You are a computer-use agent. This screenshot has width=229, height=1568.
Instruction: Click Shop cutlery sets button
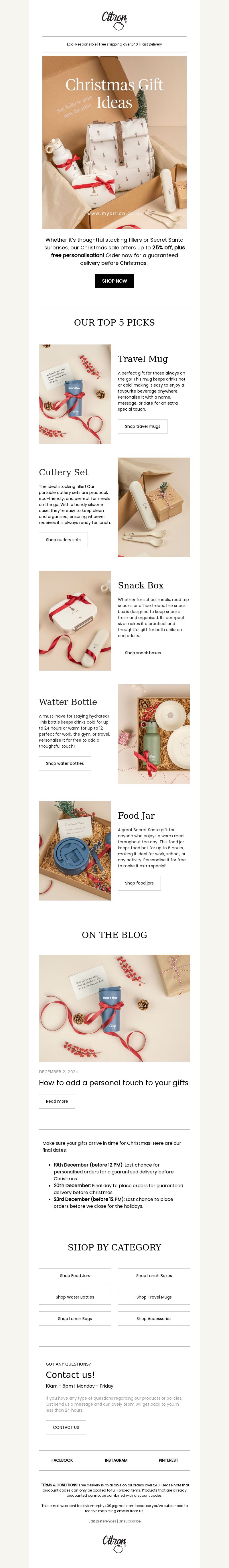click(x=63, y=539)
